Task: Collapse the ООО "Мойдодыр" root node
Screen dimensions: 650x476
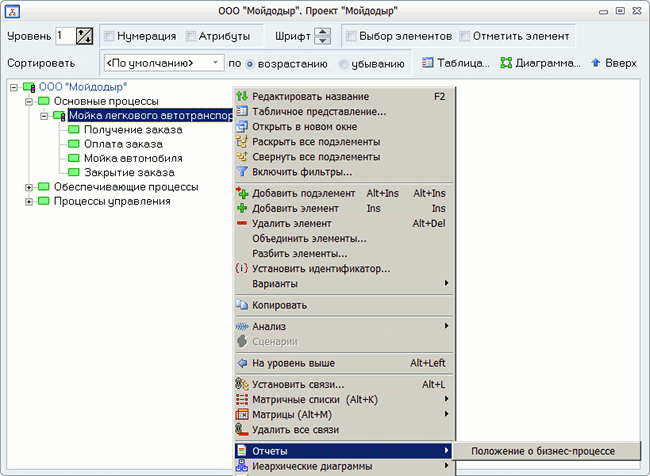Action: pyautogui.click(x=14, y=87)
